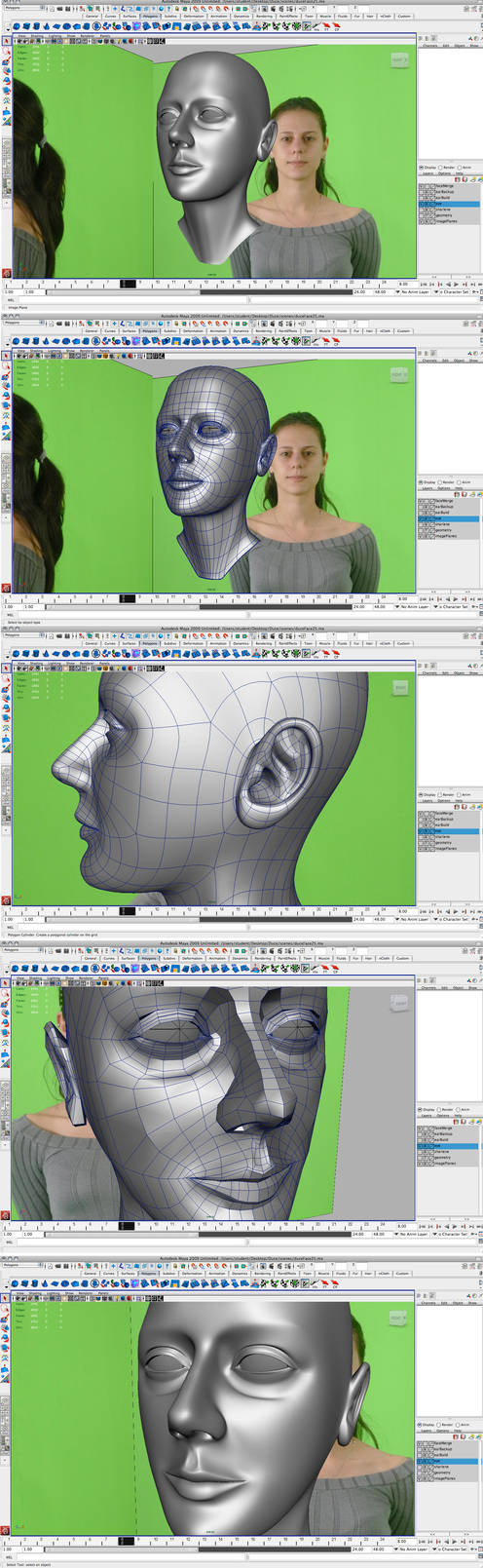
Task: Toggle imagePlanes layer visibility in bottom smooth face window
Action: point(421,1478)
